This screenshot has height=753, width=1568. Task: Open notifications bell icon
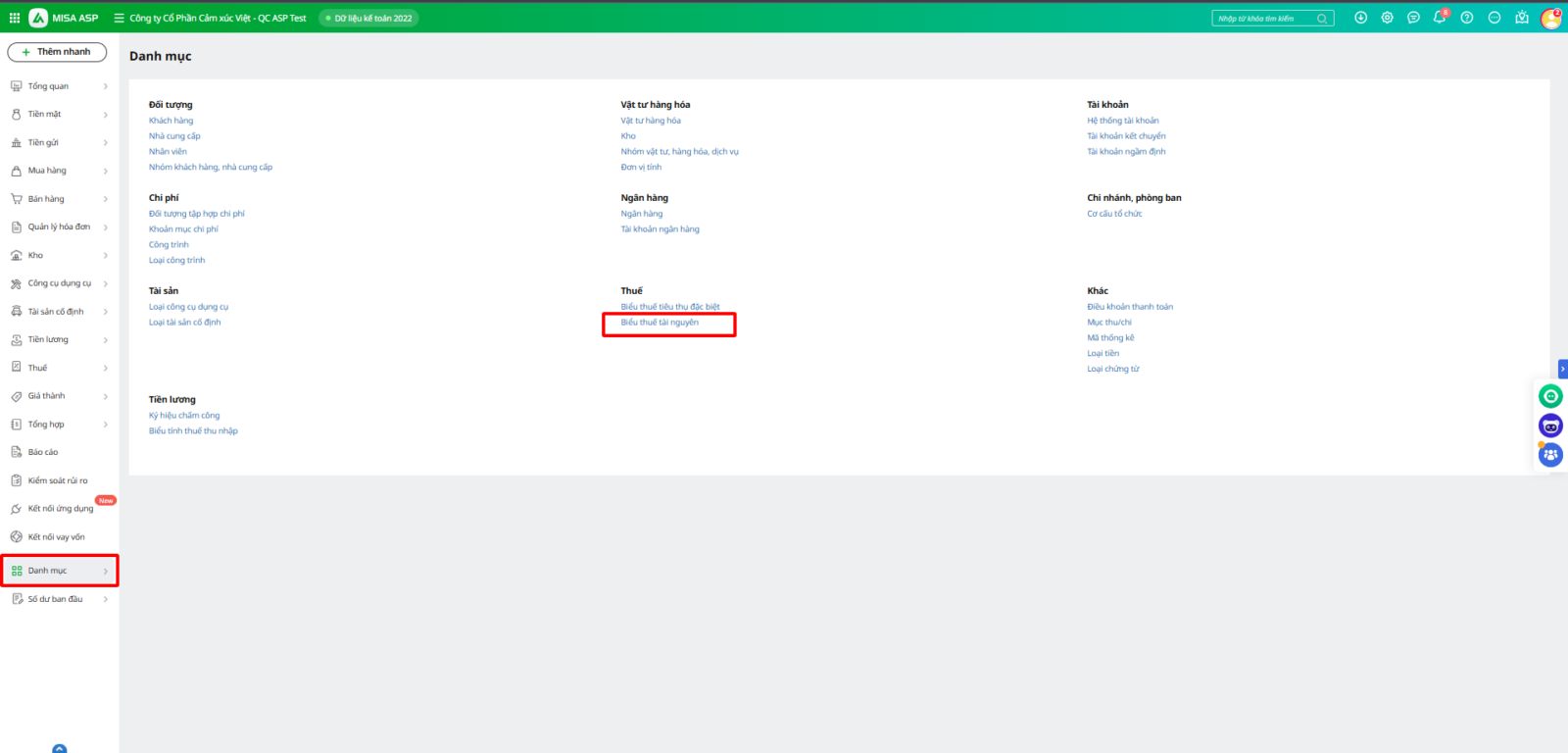click(1439, 18)
